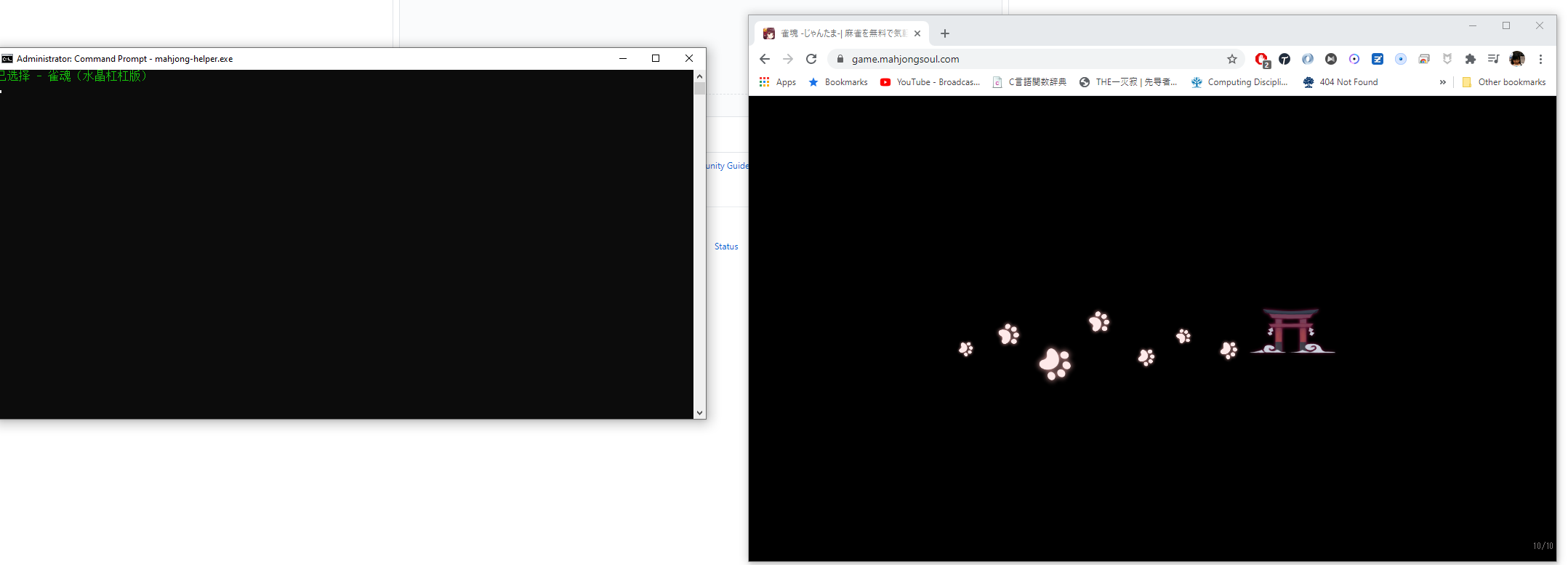Open the media control playlist icon
The width and height of the screenshot is (1568, 565).
[1494, 59]
